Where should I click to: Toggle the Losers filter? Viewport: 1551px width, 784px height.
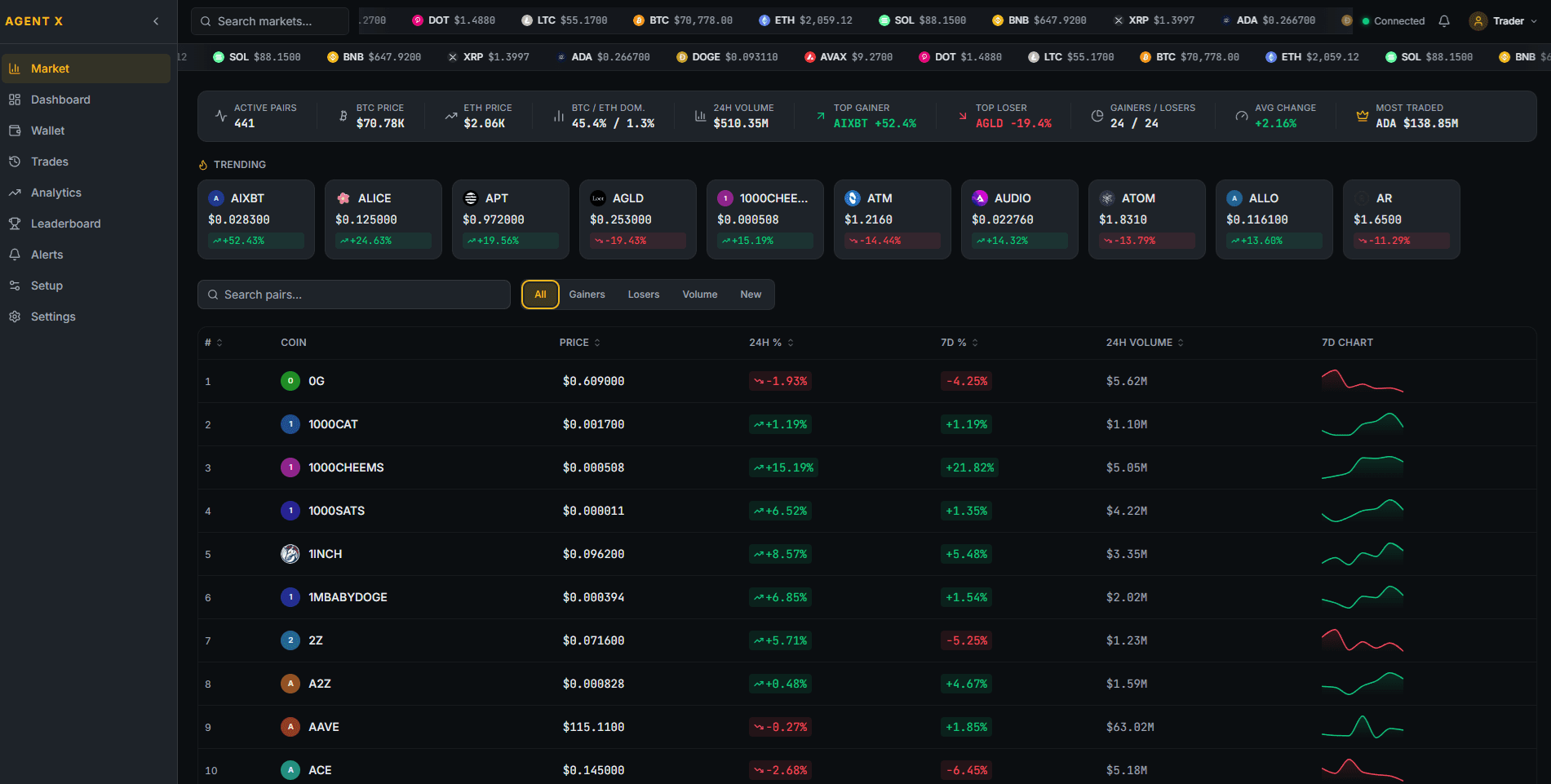643,294
